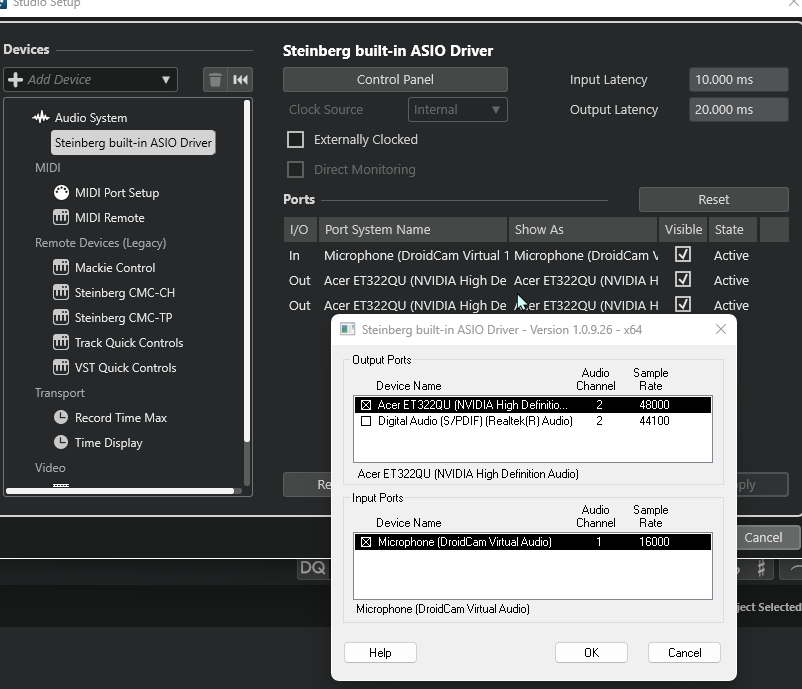Uncheck Visible for first Acer ET322QU output

coord(683,280)
